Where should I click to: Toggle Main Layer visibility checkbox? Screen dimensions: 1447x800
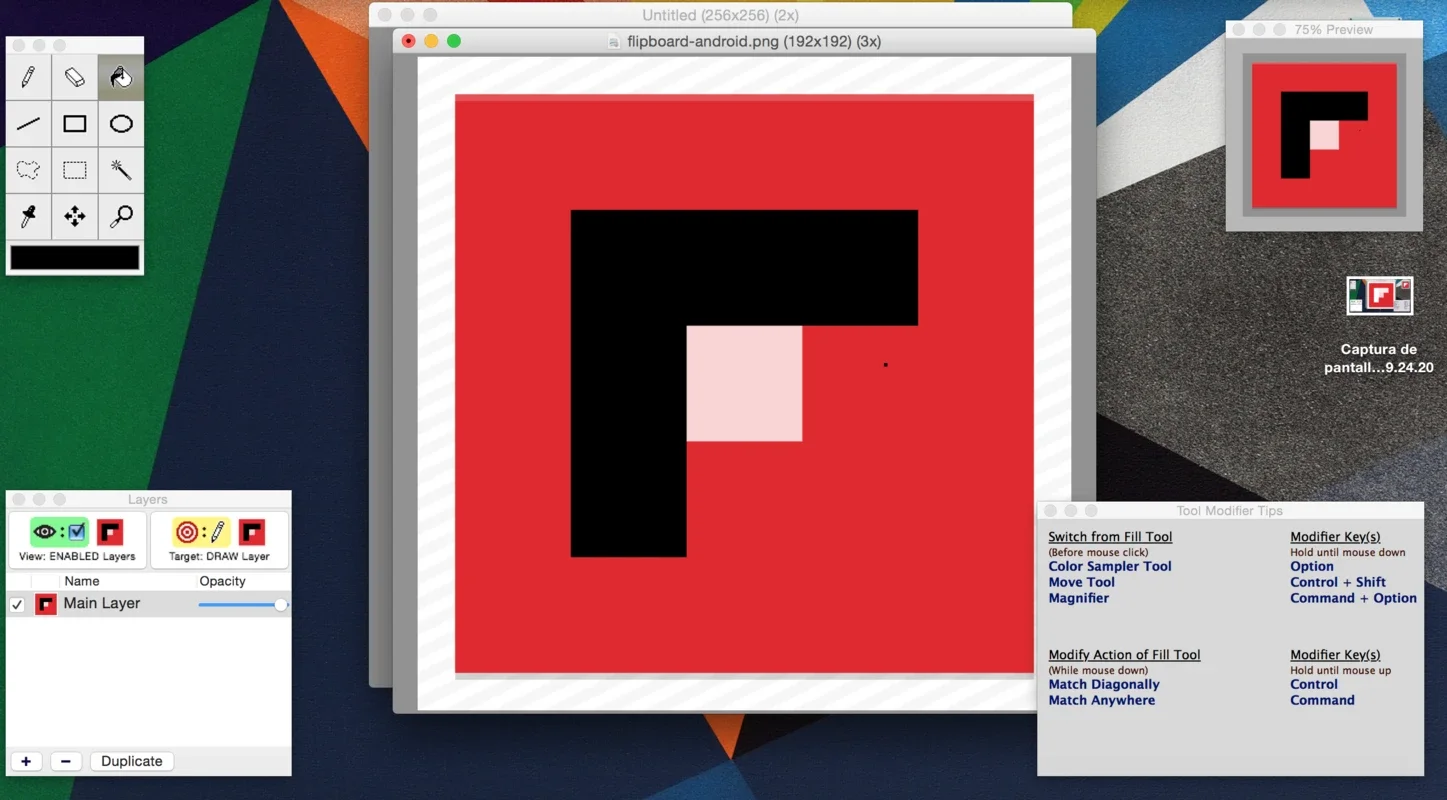[x=17, y=604]
